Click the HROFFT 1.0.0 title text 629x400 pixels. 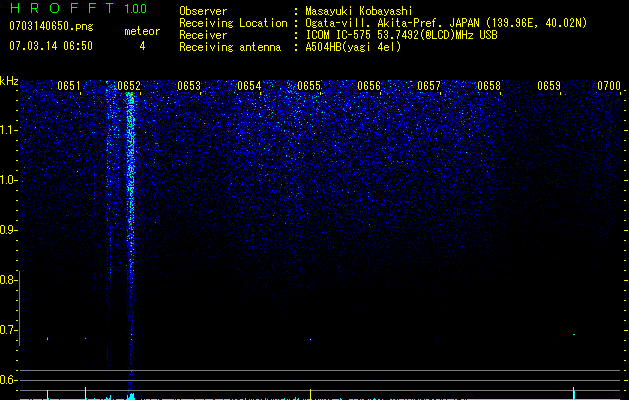point(78,8)
